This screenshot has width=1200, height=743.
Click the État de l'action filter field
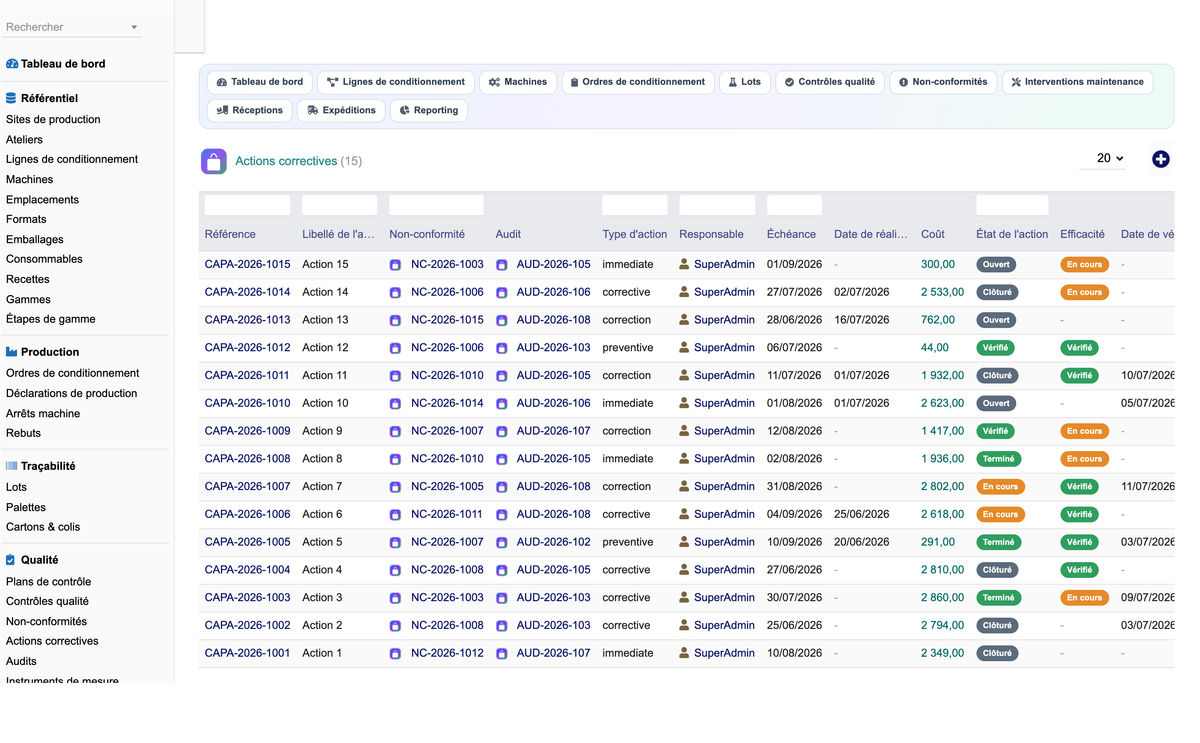point(1012,205)
